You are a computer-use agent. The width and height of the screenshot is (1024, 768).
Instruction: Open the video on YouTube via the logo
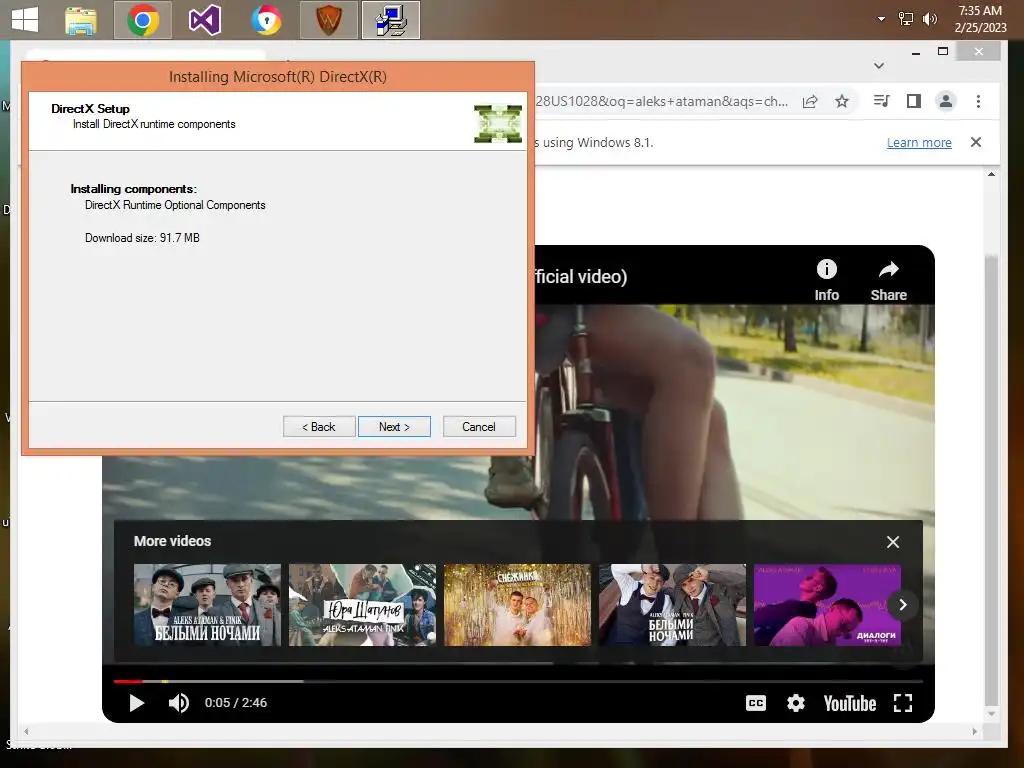point(850,703)
